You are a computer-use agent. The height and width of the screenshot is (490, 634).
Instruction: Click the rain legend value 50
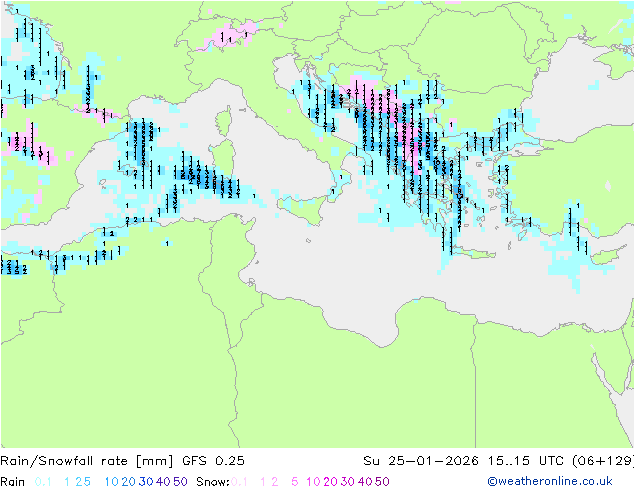point(180,482)
